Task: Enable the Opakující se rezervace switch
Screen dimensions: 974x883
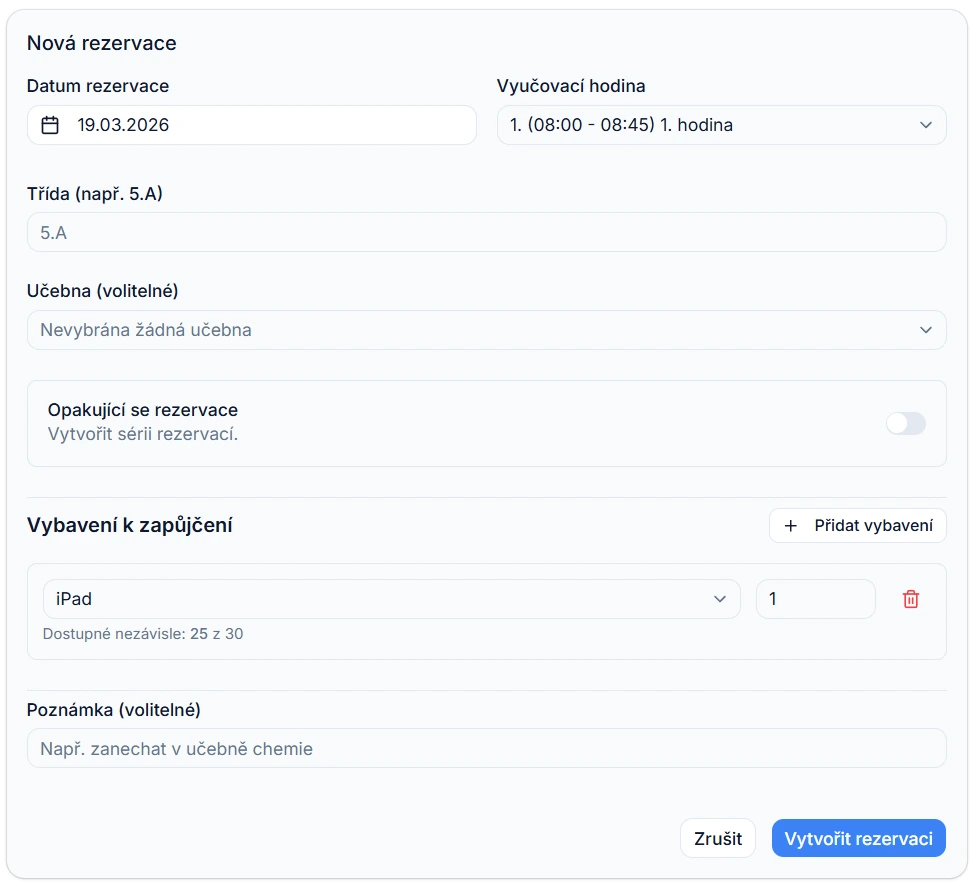Action: pos(906,423)
